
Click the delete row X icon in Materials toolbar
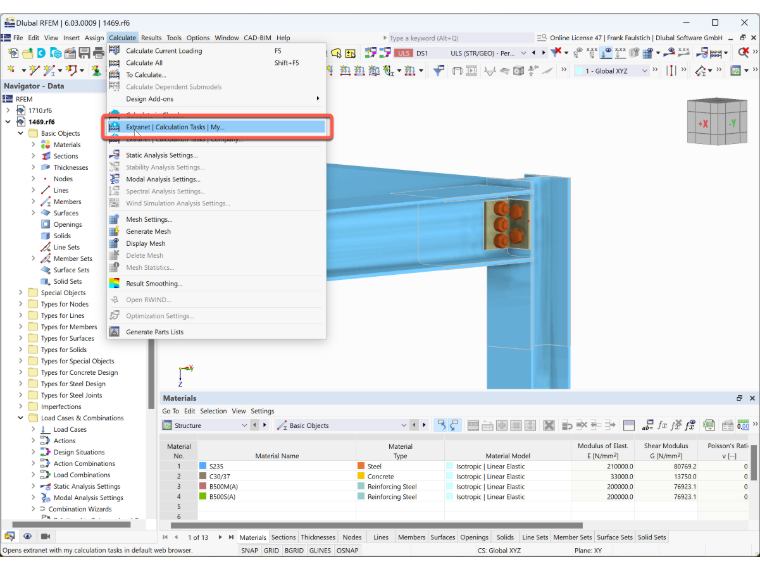549,426
